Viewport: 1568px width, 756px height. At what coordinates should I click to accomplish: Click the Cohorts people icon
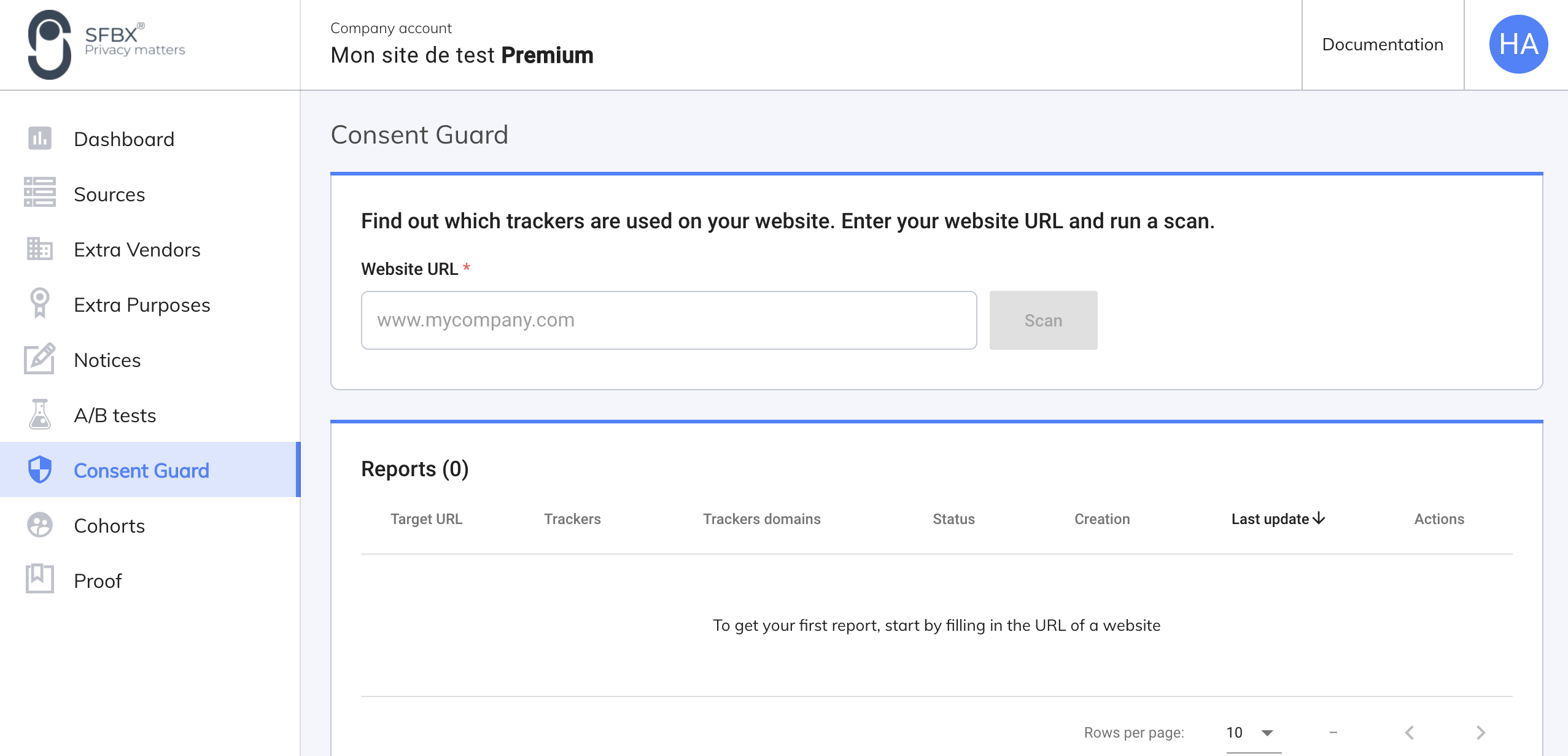[x=39, y=525]
